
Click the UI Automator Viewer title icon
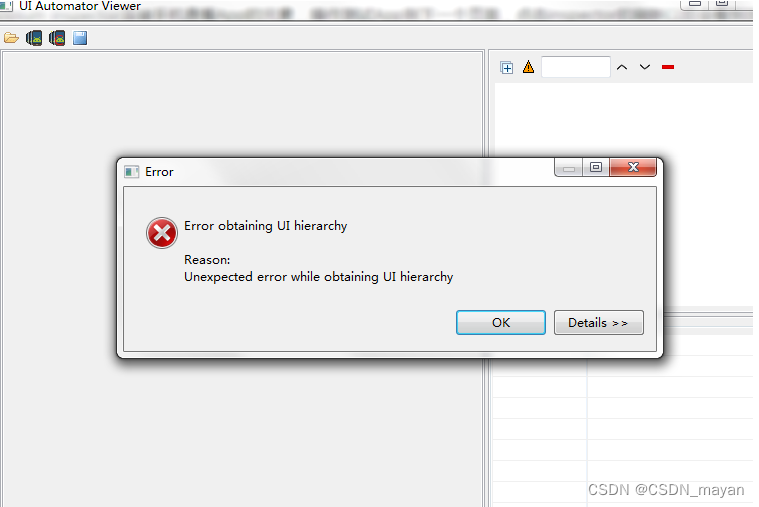6,6
